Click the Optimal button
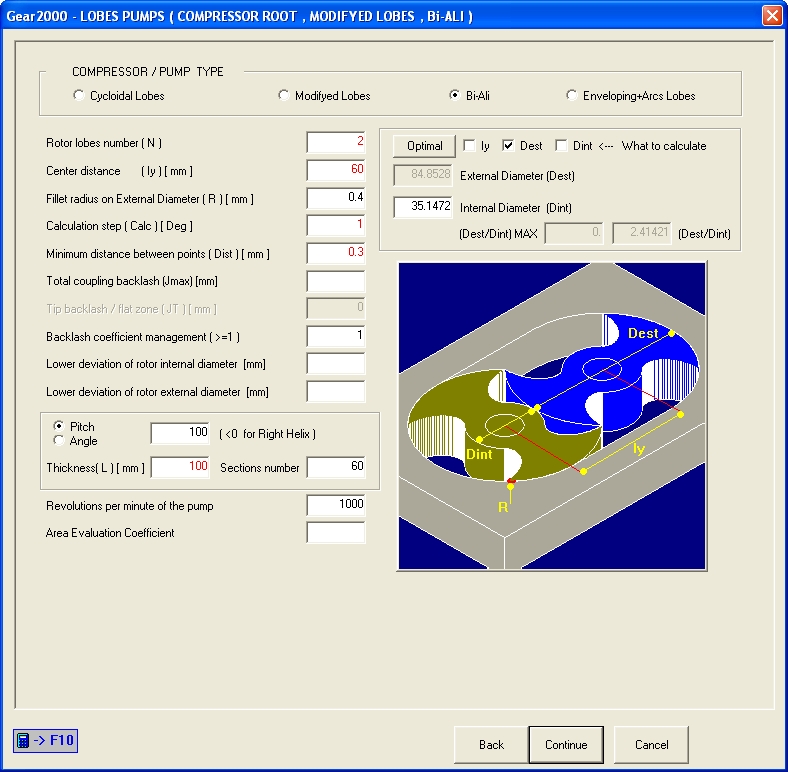The height and width of the screenshot is (772, 788). click(424, 146)
